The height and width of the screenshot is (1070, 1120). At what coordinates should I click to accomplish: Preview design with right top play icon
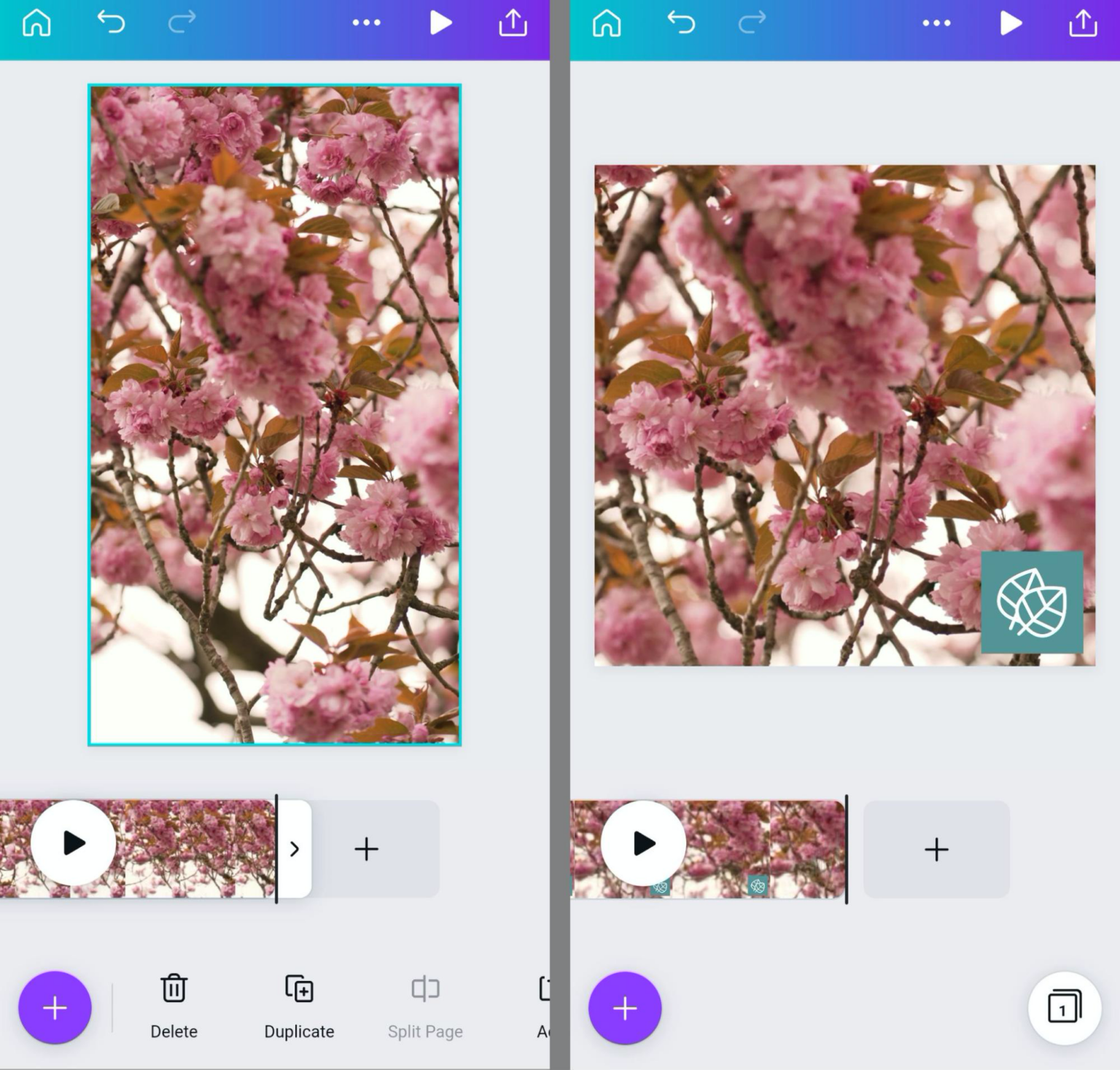pyautogui.click(x=1011, y=23)
